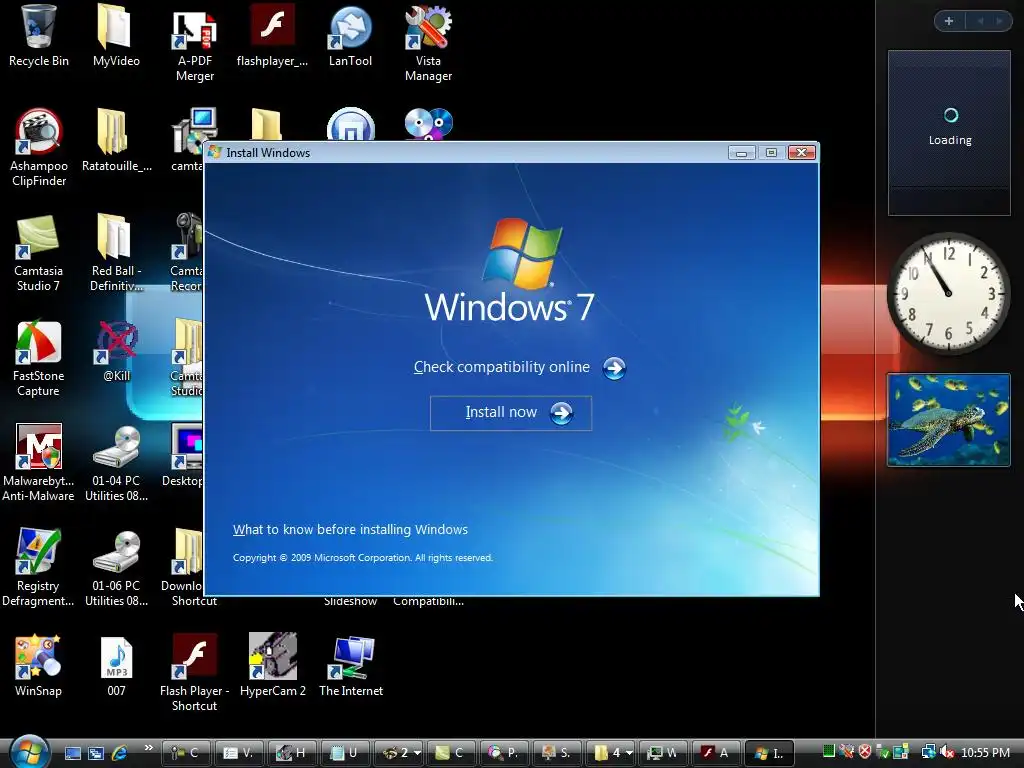Image resolution: width=1024 pixels, height=768 pixels.
Task: Select the Registry Defragment shortcut icon
Action: click(38, 568)
